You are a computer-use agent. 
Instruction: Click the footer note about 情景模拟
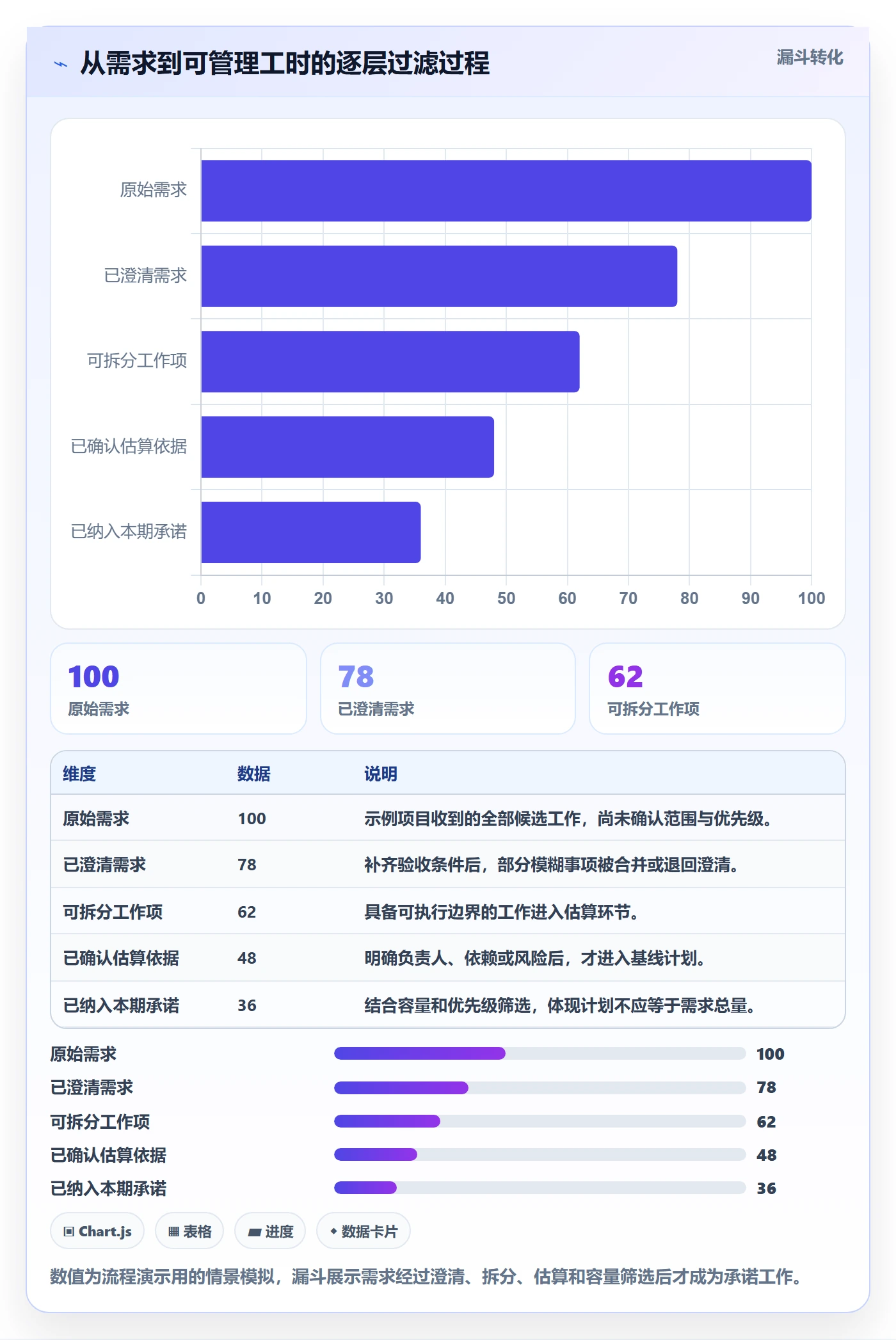tap(426, 1277)
